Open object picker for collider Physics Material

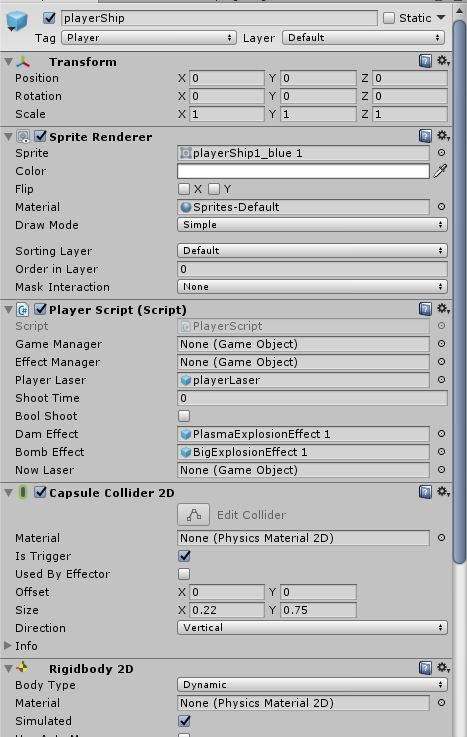[441, 538]
